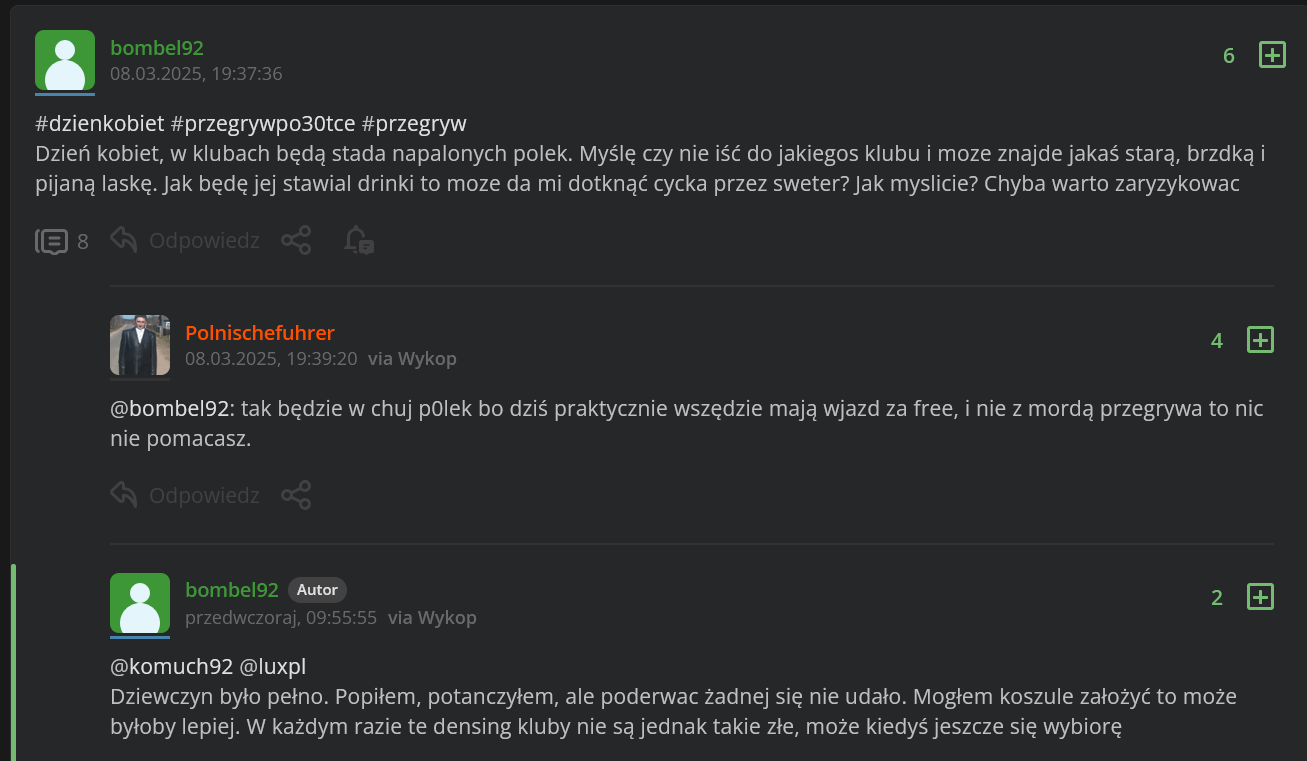Open the #przegryw tag

(414, 124)
